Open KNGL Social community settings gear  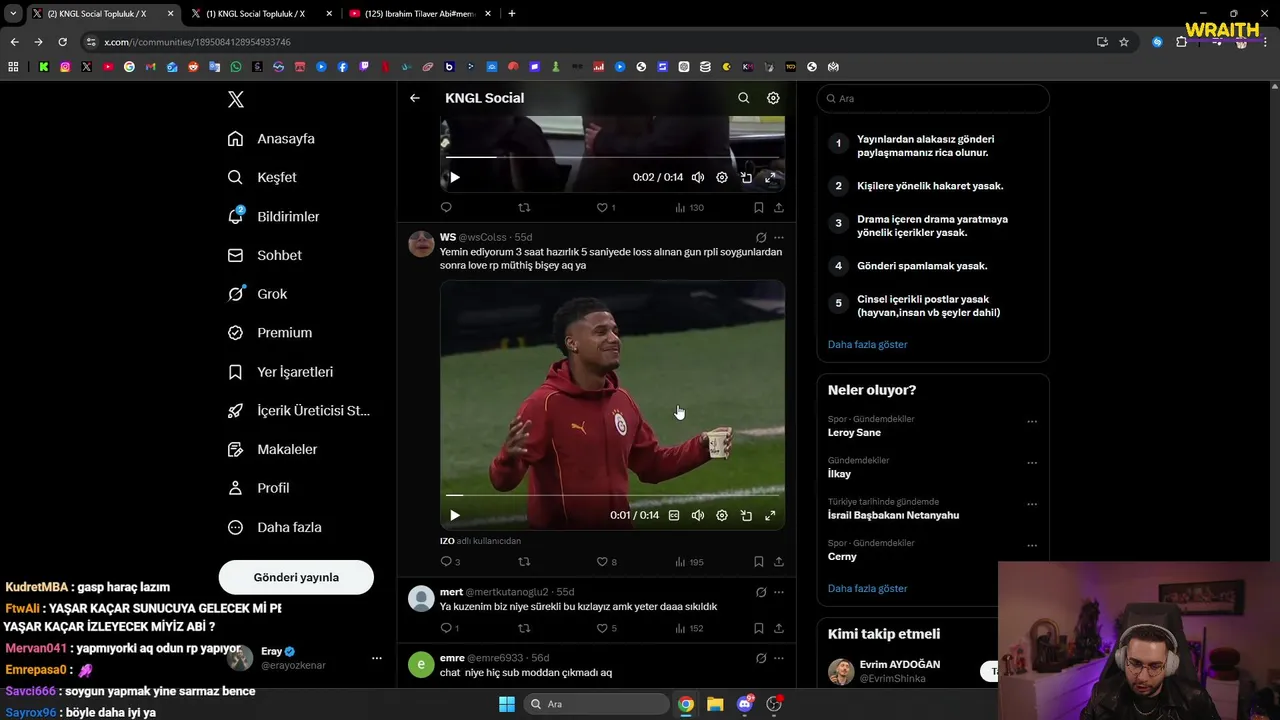click(x=773, y=98)
